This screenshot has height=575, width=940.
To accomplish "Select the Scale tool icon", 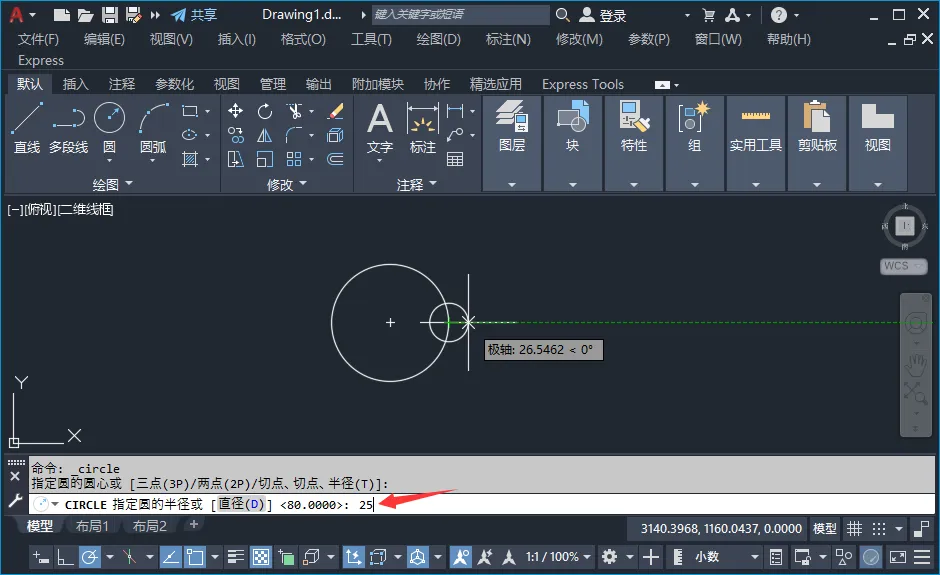I will [x=264, y=159].
